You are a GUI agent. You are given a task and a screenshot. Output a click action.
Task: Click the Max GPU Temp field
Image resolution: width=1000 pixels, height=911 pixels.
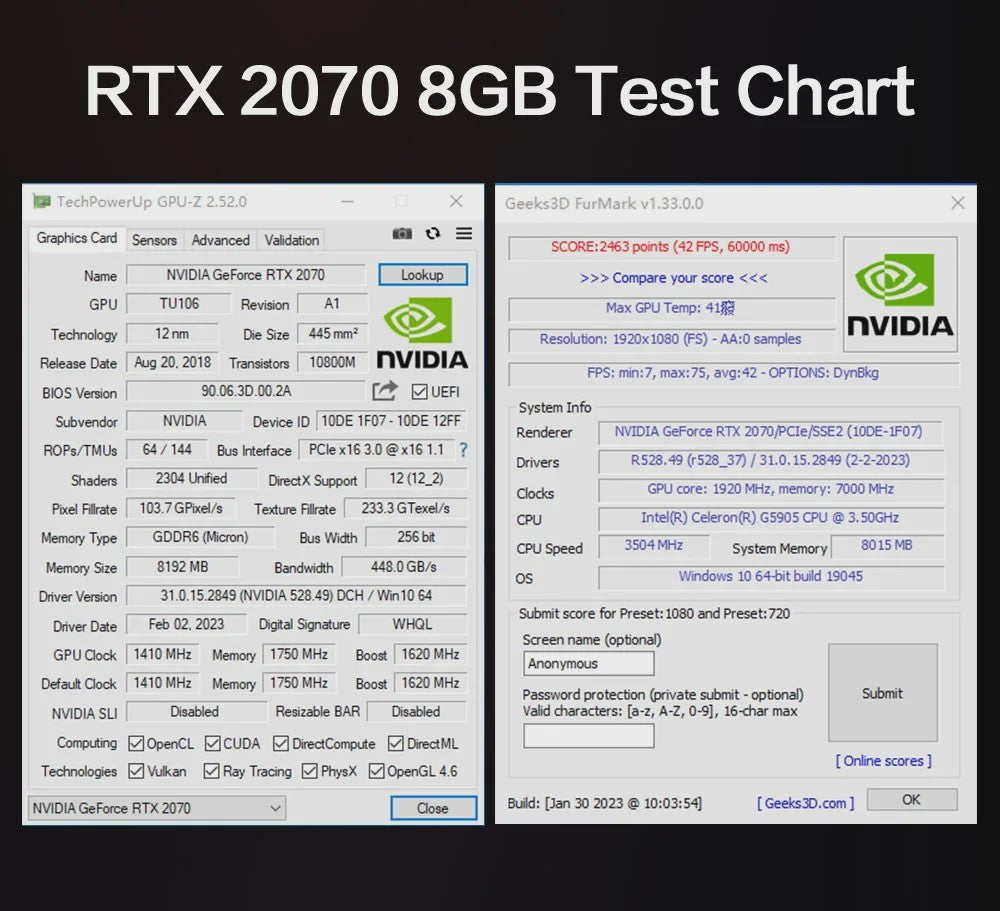671,308
